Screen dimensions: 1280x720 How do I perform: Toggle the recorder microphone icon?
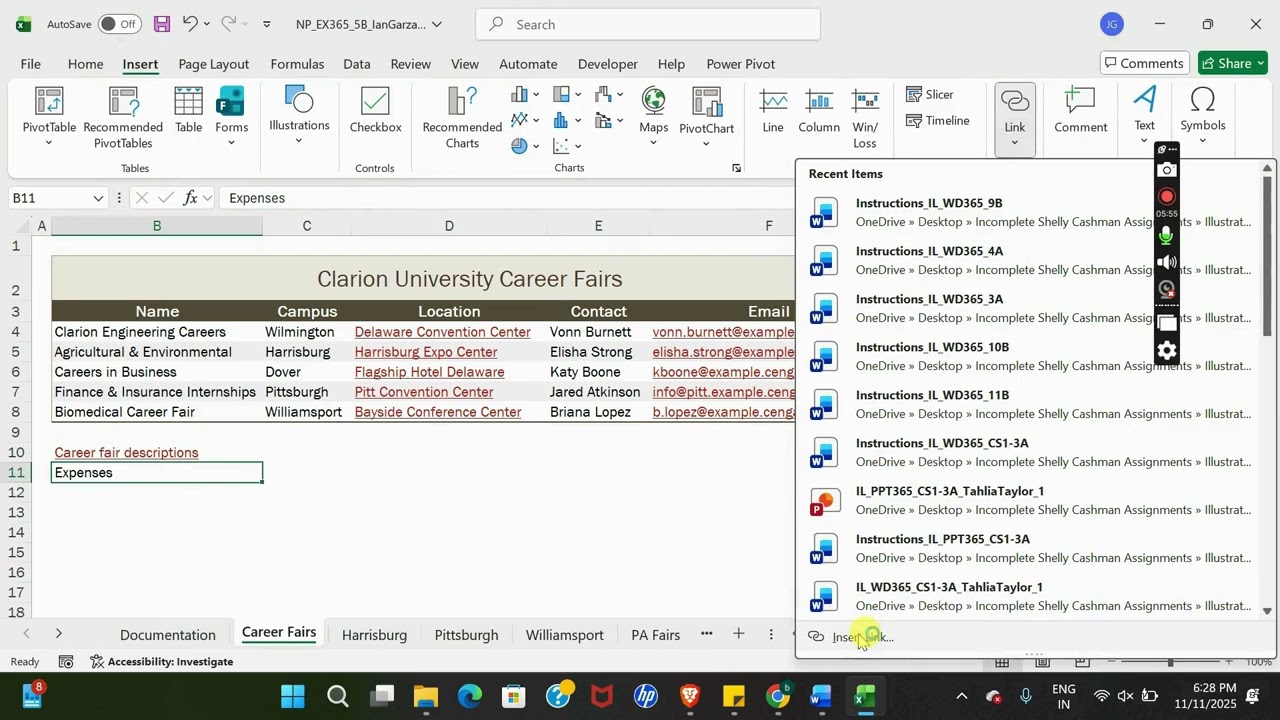pos(1167,236)
